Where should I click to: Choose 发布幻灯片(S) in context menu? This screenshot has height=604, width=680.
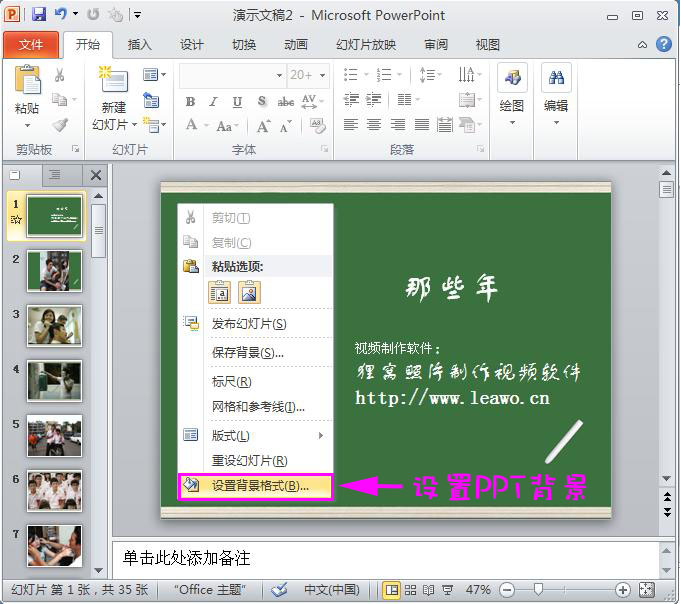[255, 323]
